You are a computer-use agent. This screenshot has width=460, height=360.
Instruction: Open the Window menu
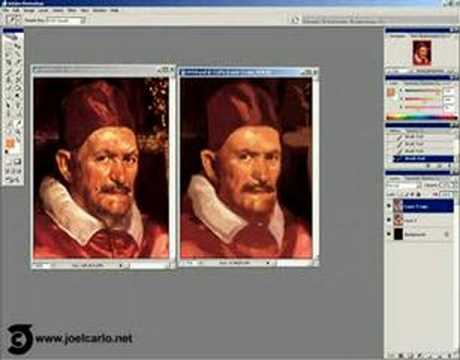click(99, 10)
